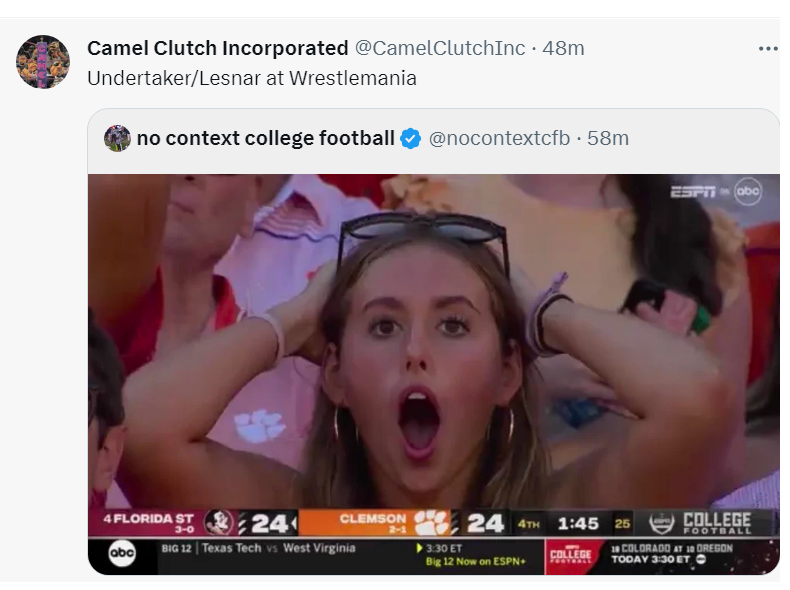This screenshot has height=590, width=790.
Task: Click the abc circle logo next to ESPN
Action: 748,191
